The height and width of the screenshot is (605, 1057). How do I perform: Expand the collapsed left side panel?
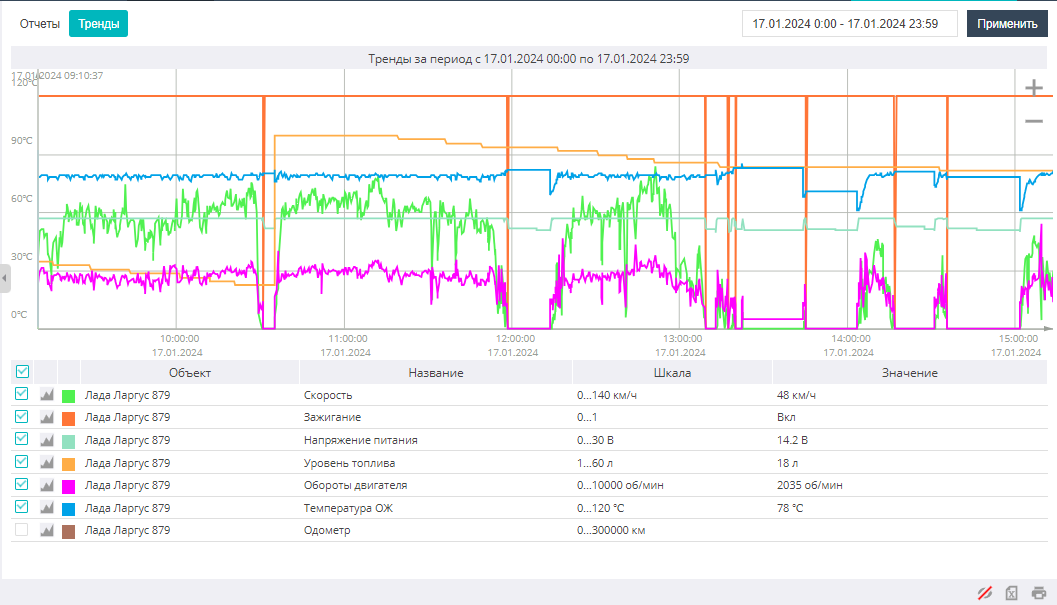coord(5,278)
